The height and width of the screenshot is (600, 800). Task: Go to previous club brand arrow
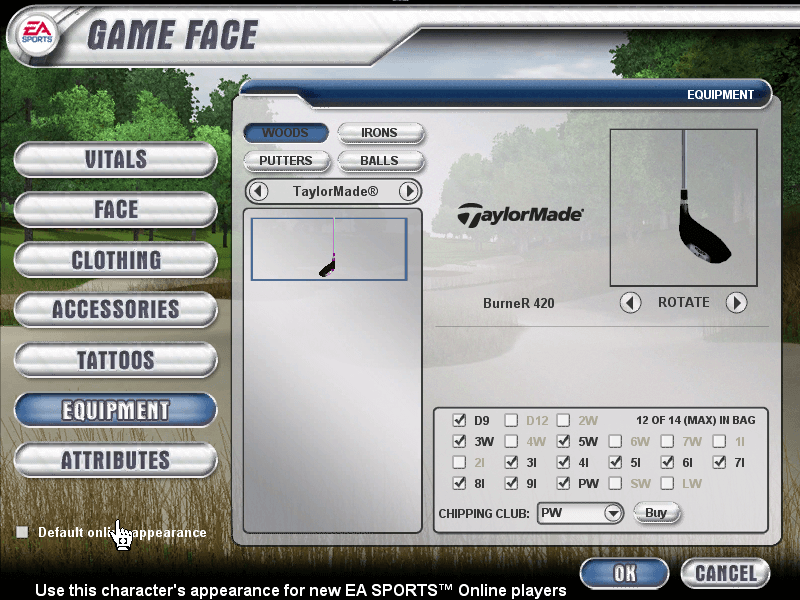pos(258,191)
